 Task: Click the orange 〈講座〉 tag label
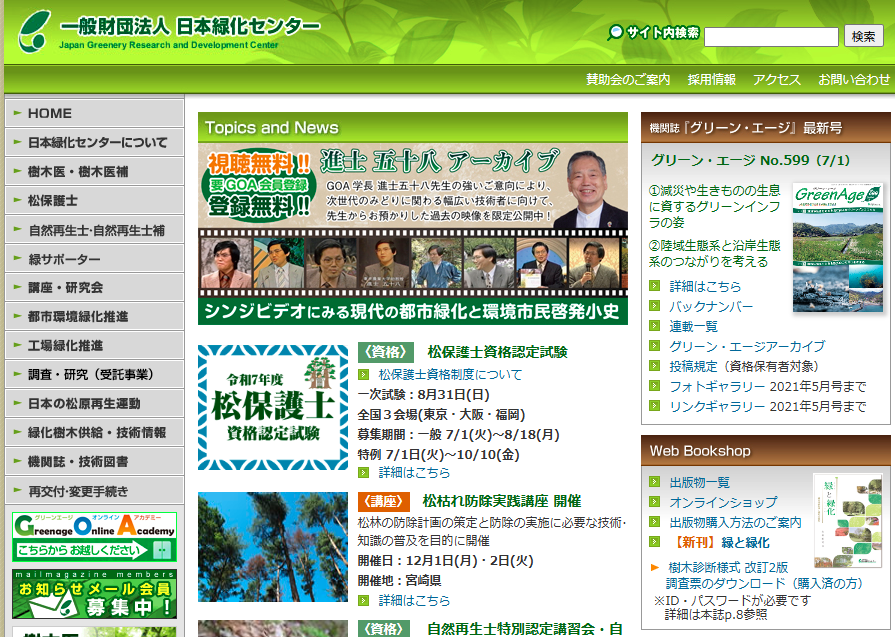click(384, 501)
